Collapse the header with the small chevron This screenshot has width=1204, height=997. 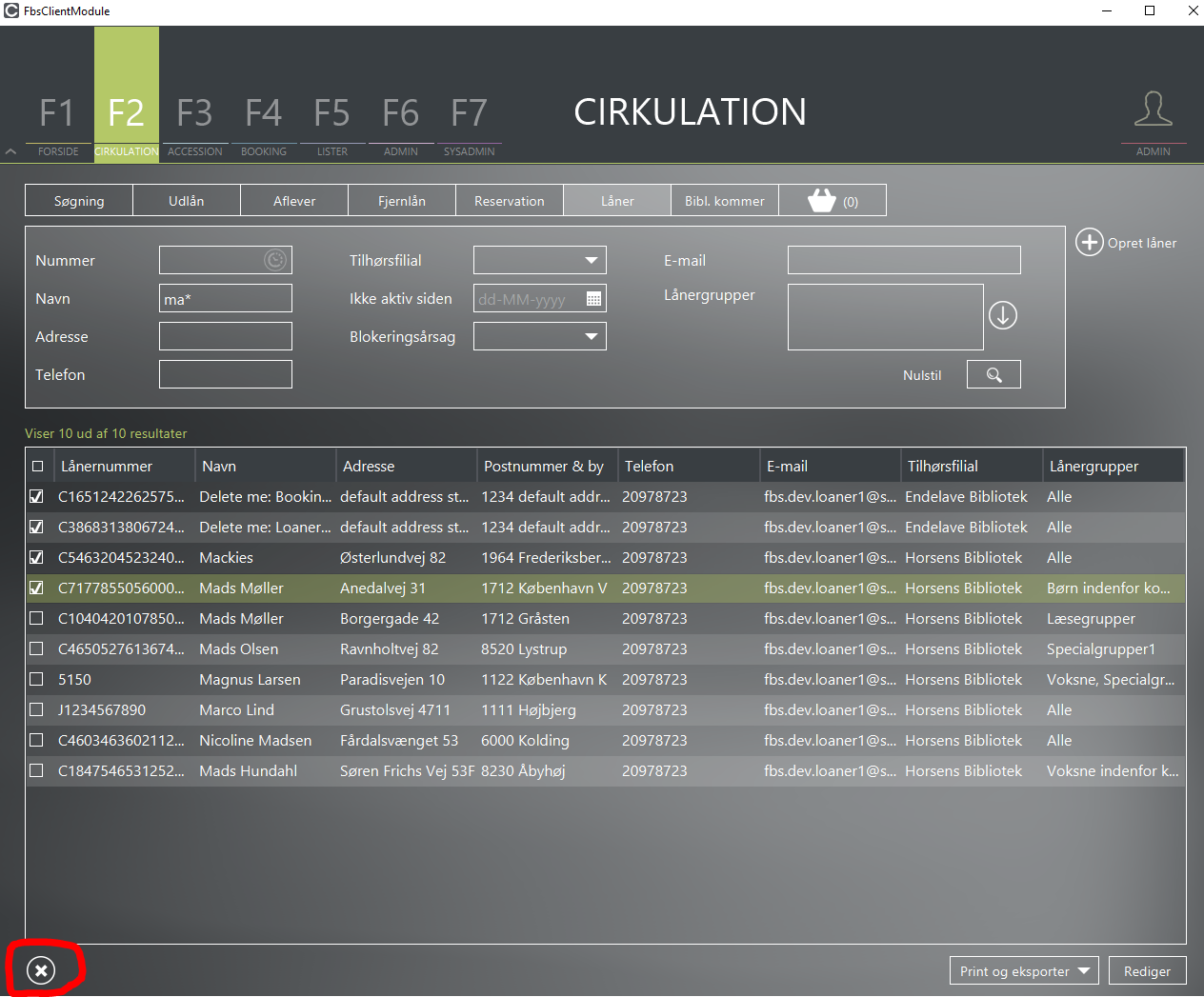(10, 151)
